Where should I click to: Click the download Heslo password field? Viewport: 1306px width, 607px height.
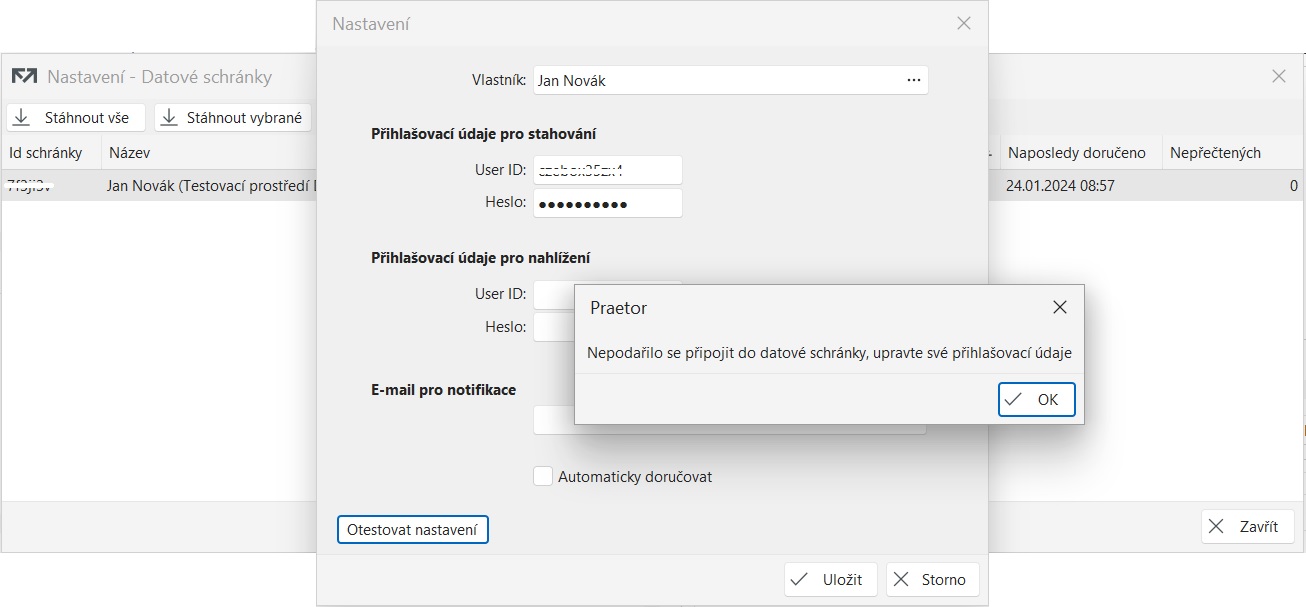[607, 203]
